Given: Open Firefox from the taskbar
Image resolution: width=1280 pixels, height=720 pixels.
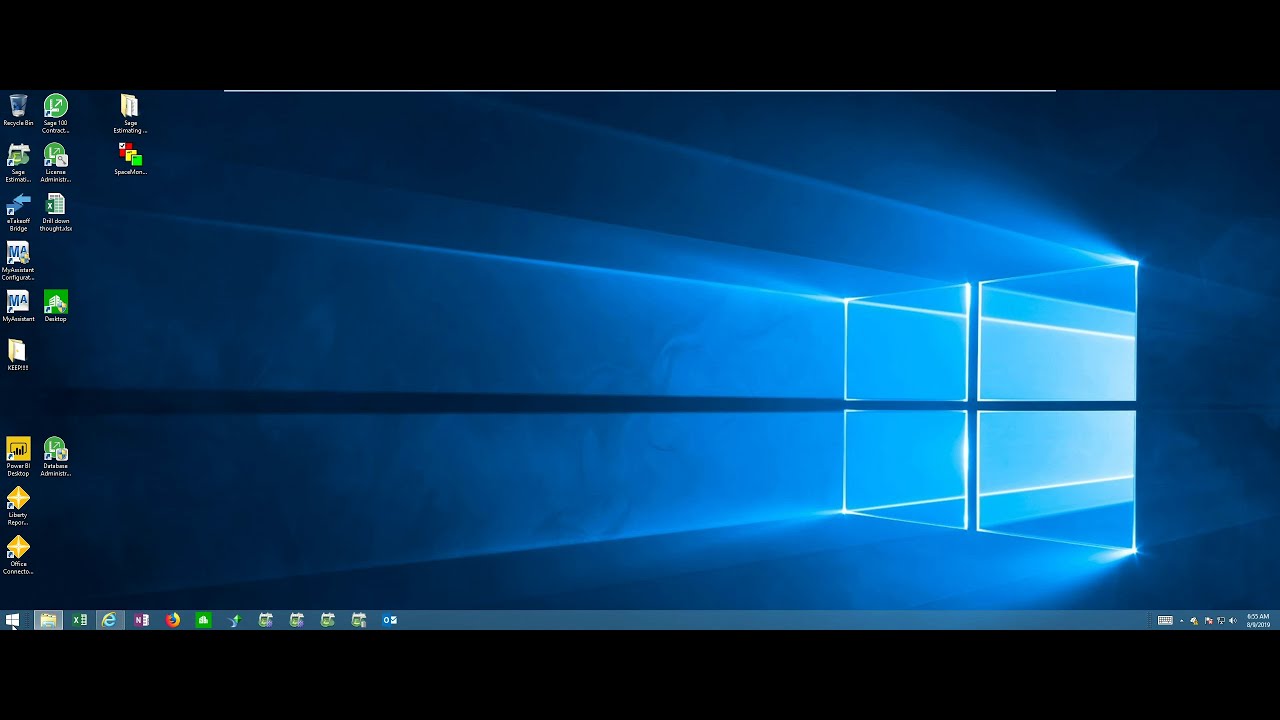Looking at the screenshot, I should pos(173,620).
